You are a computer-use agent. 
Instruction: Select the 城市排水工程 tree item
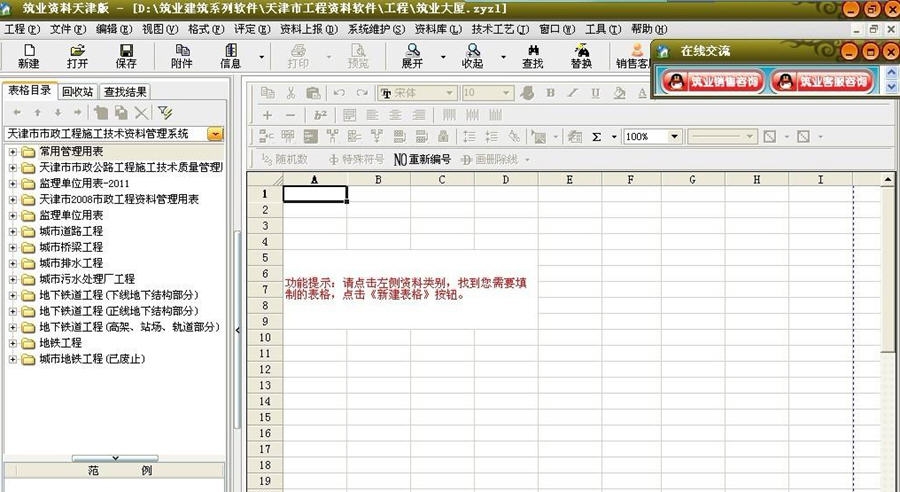[x=71, y=263]
